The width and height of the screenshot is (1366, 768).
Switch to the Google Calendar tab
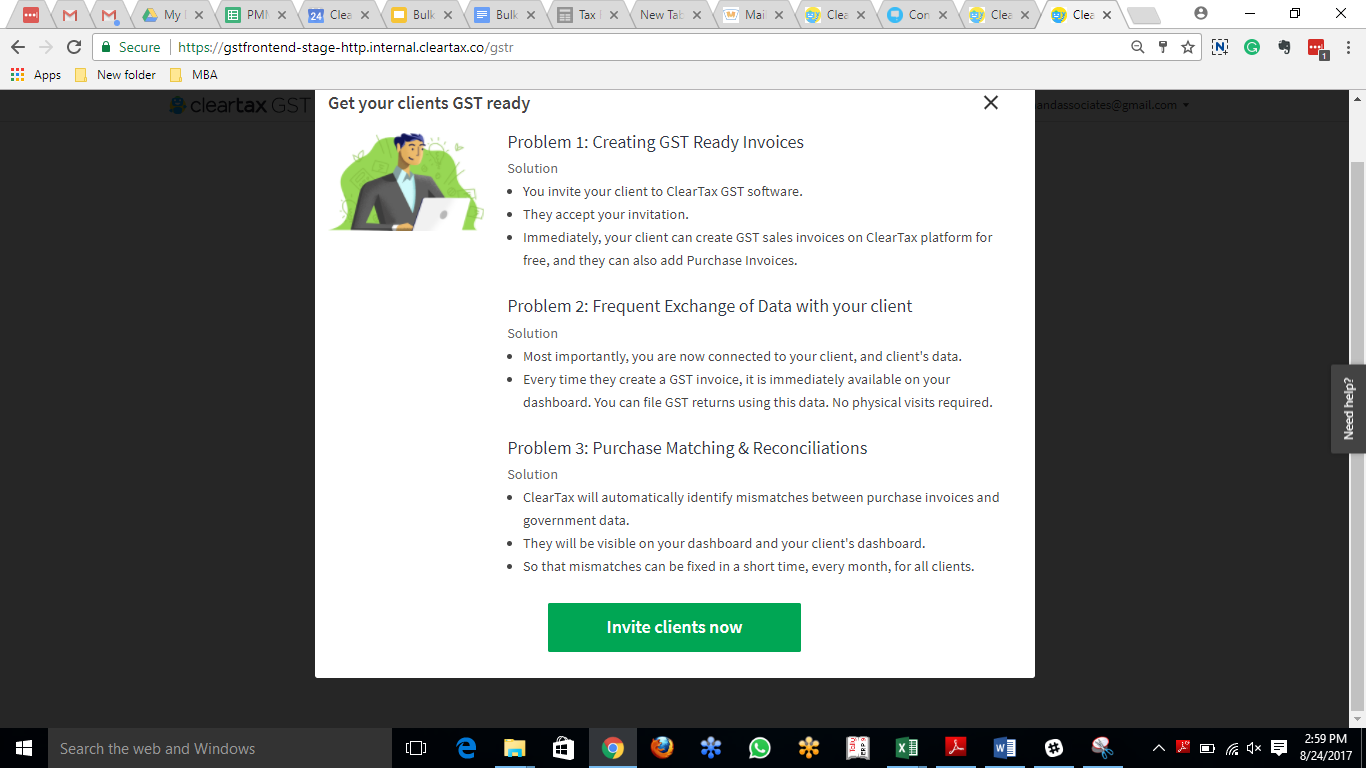(338, 15)
